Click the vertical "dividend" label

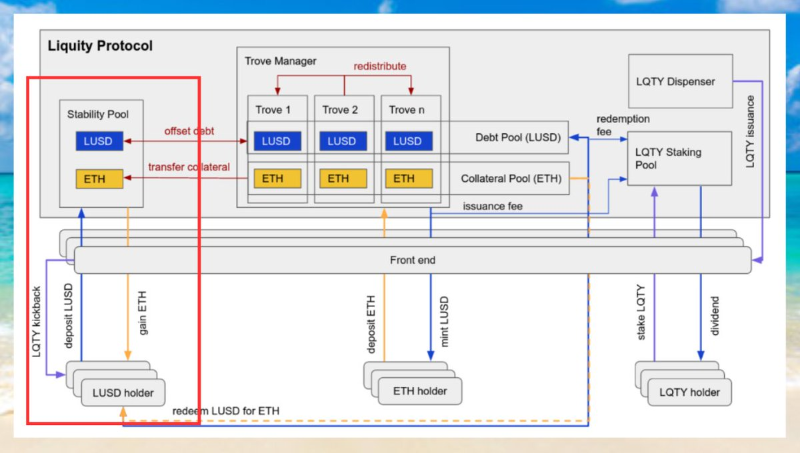click(x=714, y=316)
